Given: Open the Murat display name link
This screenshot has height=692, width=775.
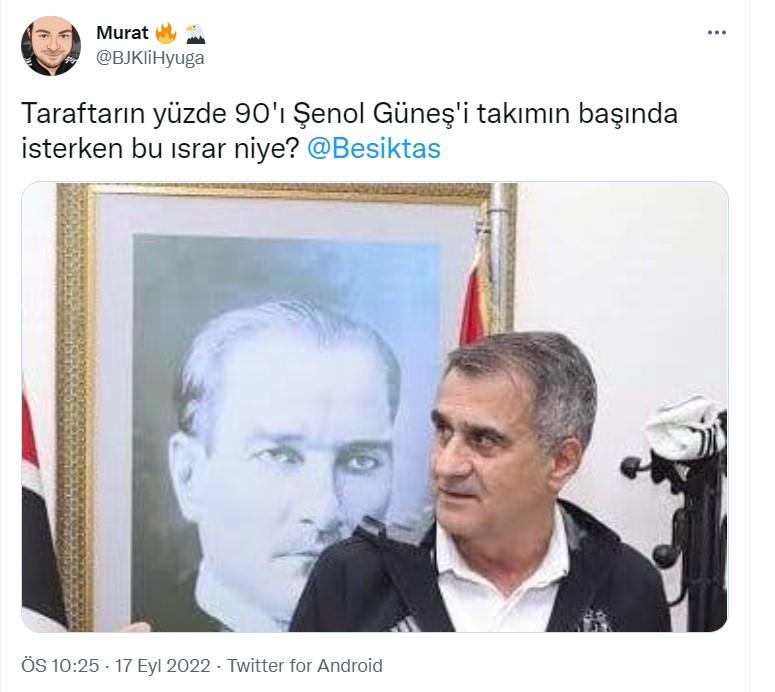Looking at the screenshot, I should pyautogui.click(x=122, y=33).
